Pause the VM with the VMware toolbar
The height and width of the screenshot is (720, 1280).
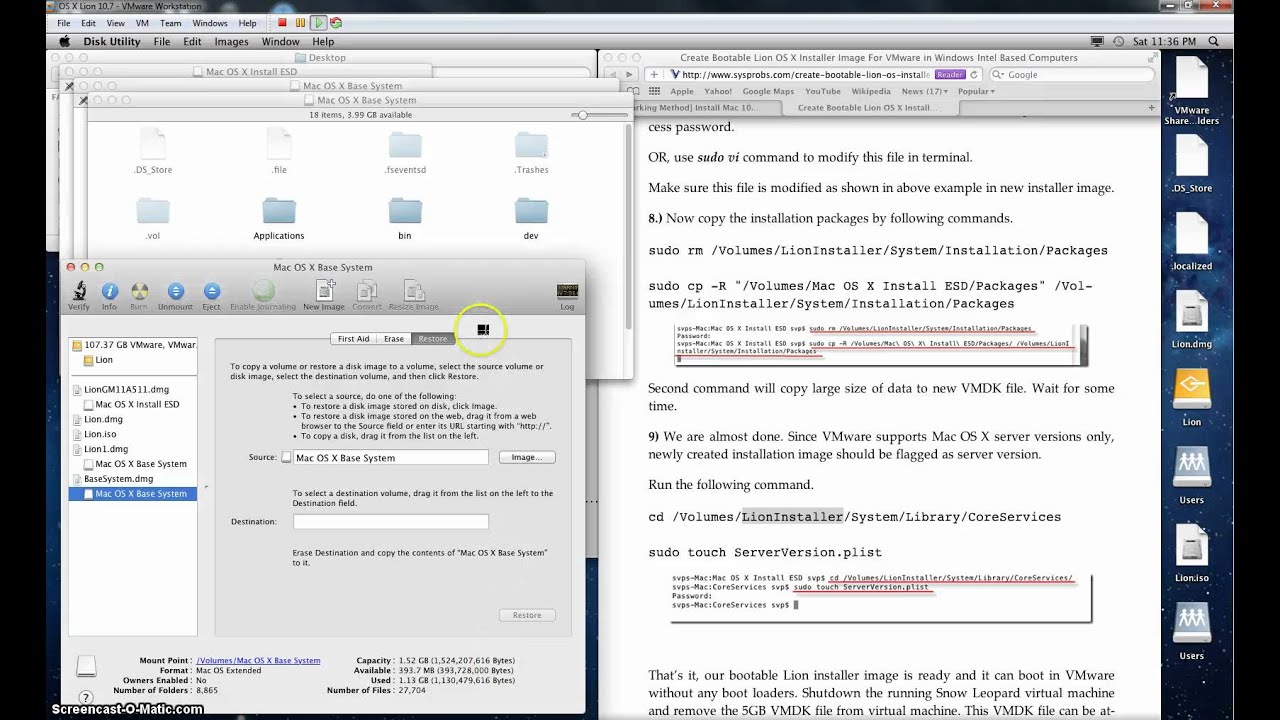300,22
